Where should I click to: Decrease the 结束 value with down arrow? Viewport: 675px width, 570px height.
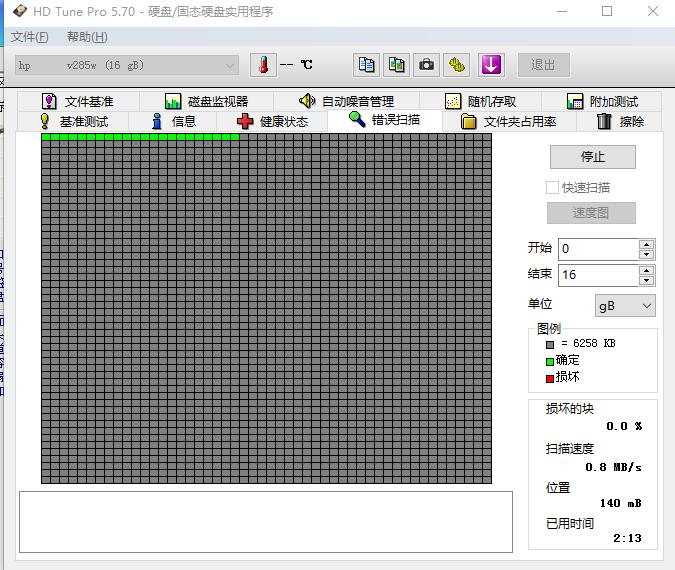(647, 280)
